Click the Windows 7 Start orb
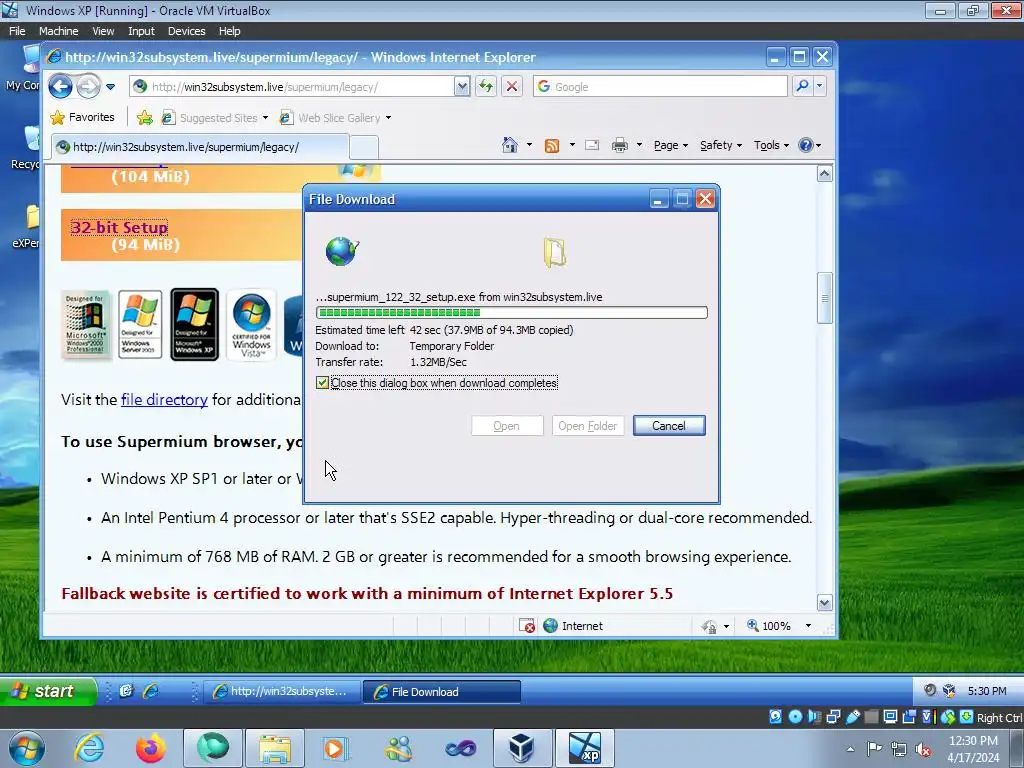The height and width of the screenshot is (768, 1024). coord(26,748)
